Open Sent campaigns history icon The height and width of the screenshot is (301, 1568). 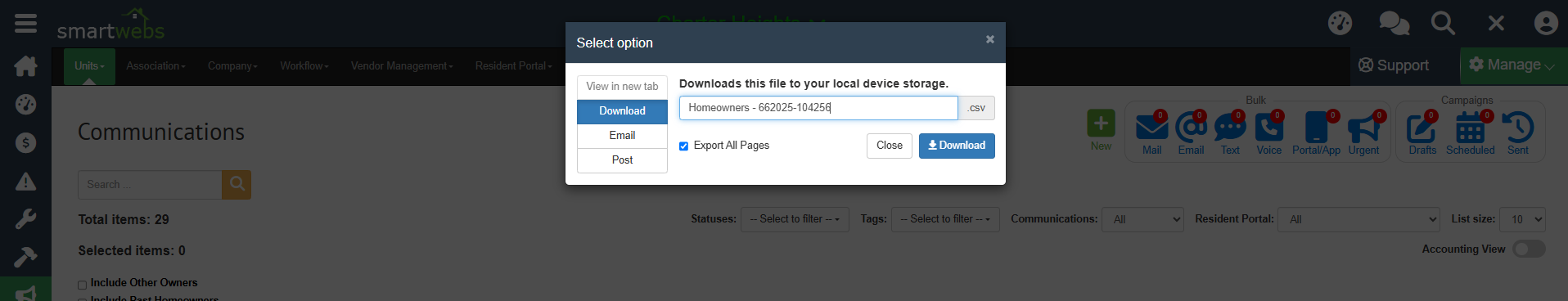tap(1517, 128)
